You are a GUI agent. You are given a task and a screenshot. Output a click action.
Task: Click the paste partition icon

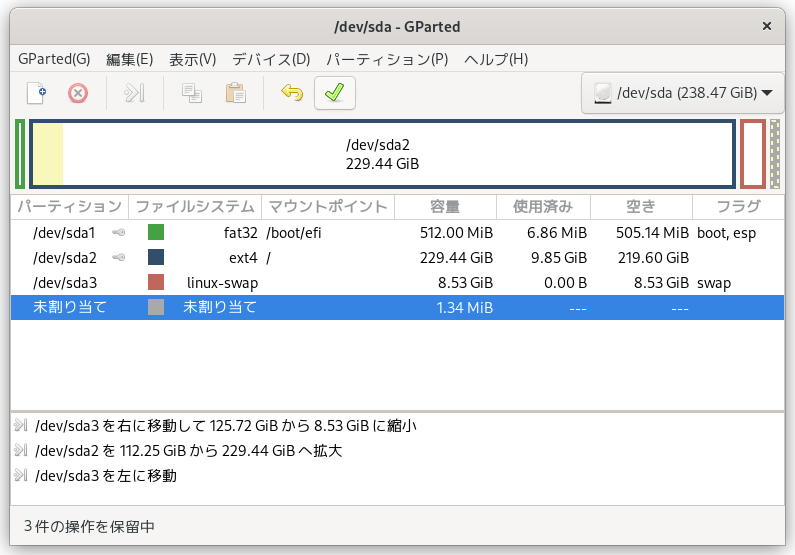[x=236, y=93]
